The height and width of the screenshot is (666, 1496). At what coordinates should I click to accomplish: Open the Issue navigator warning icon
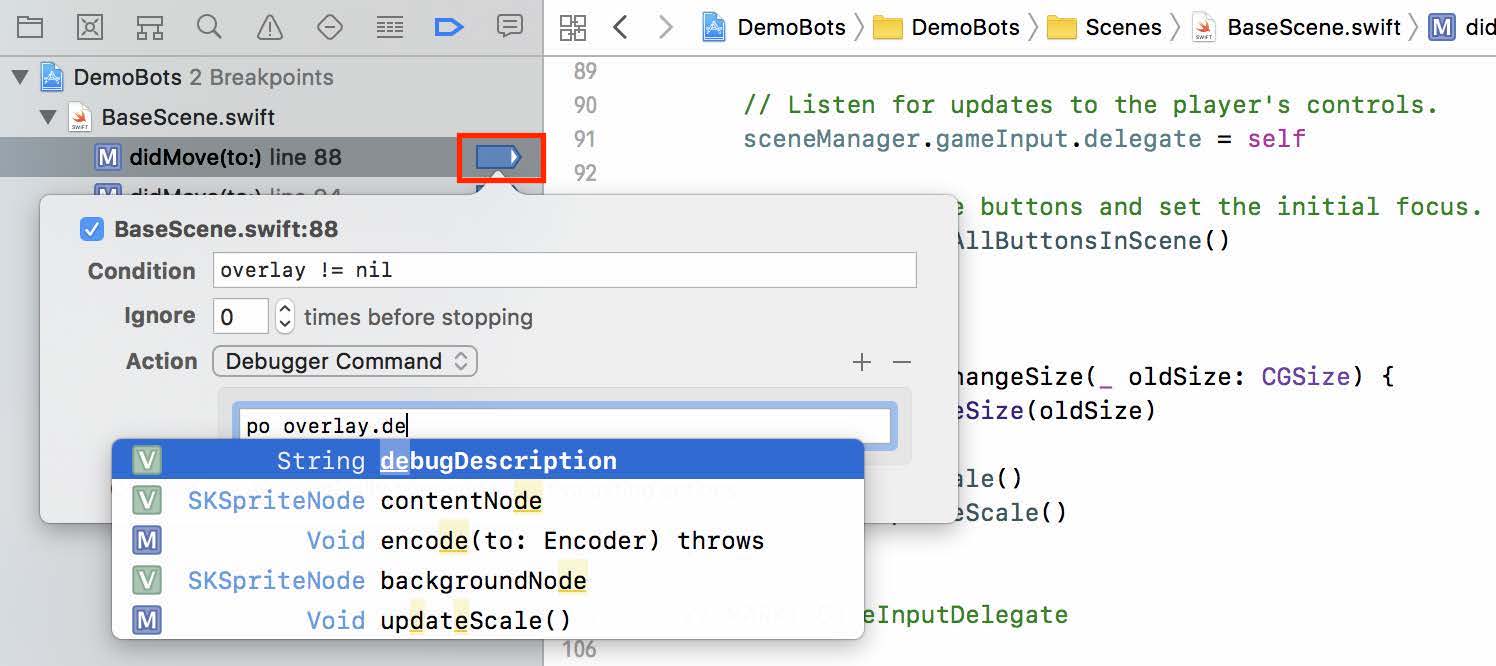coord(270,27)
